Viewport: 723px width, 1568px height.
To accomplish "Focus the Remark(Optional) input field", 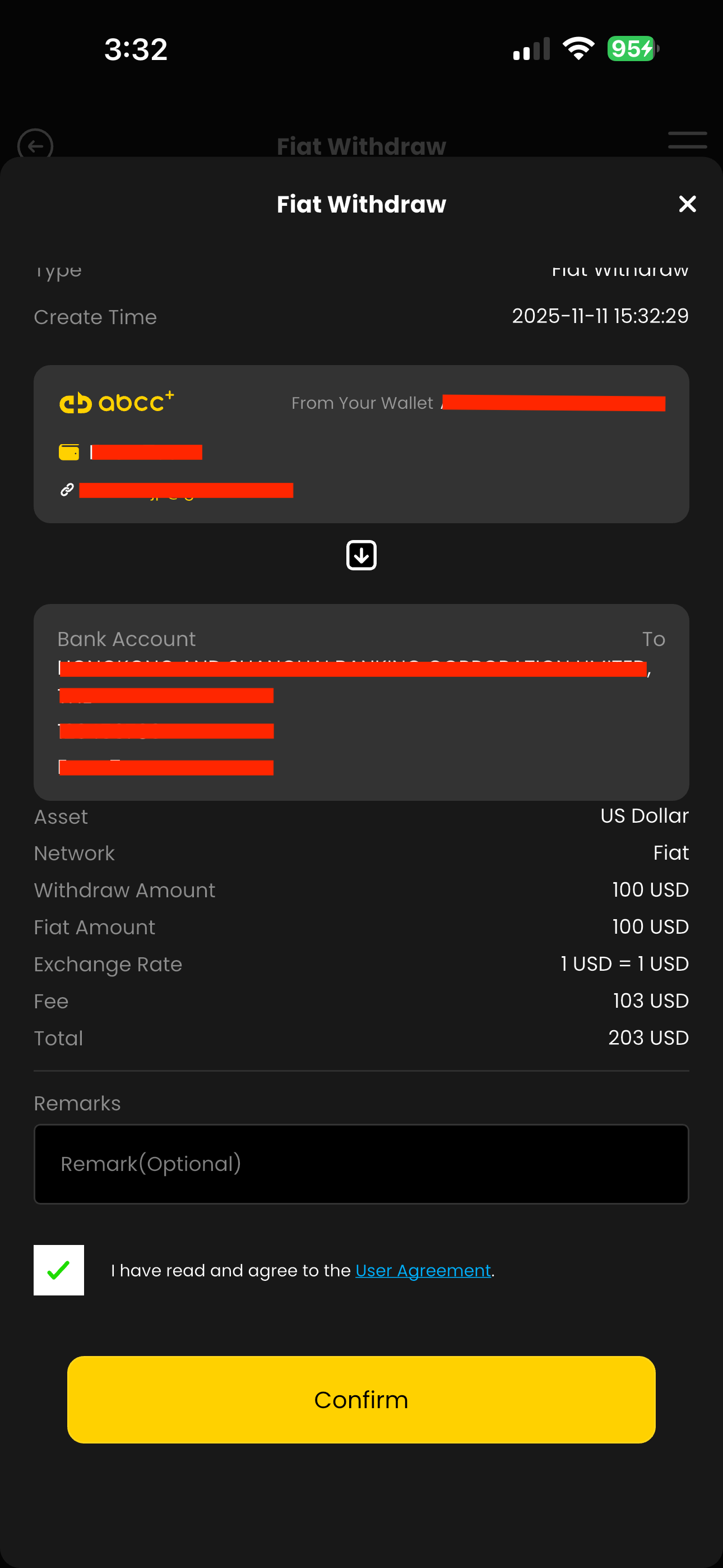I will pyautogui.click(x=361, y=1164).
